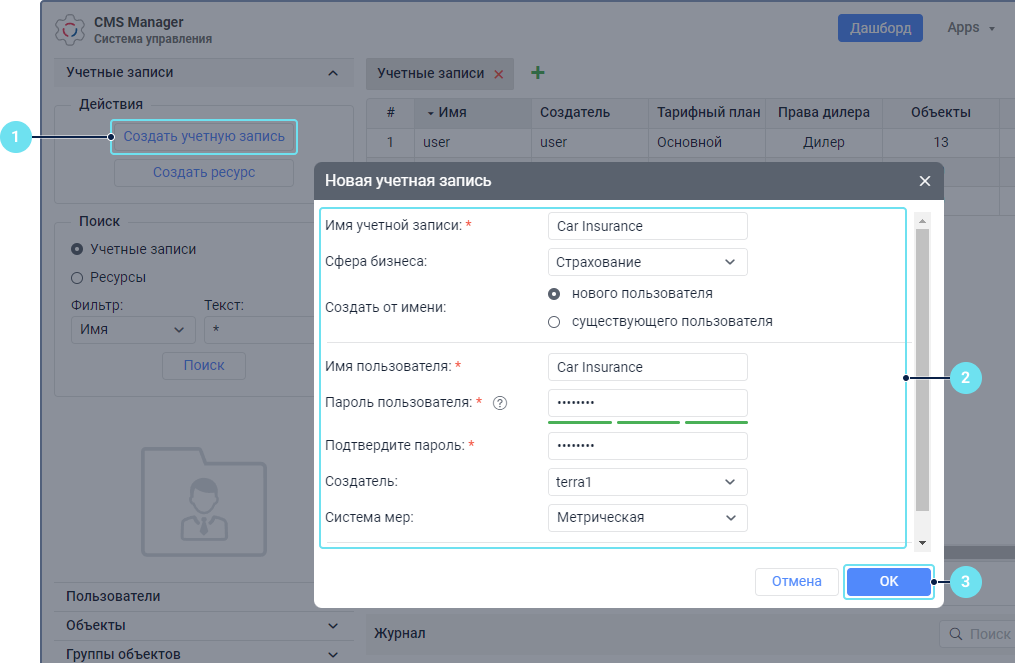Click the scroll up arrow in dialog
Image resolution: width=1015 pixels, height=663 pixels.
(x=922, y=219)
